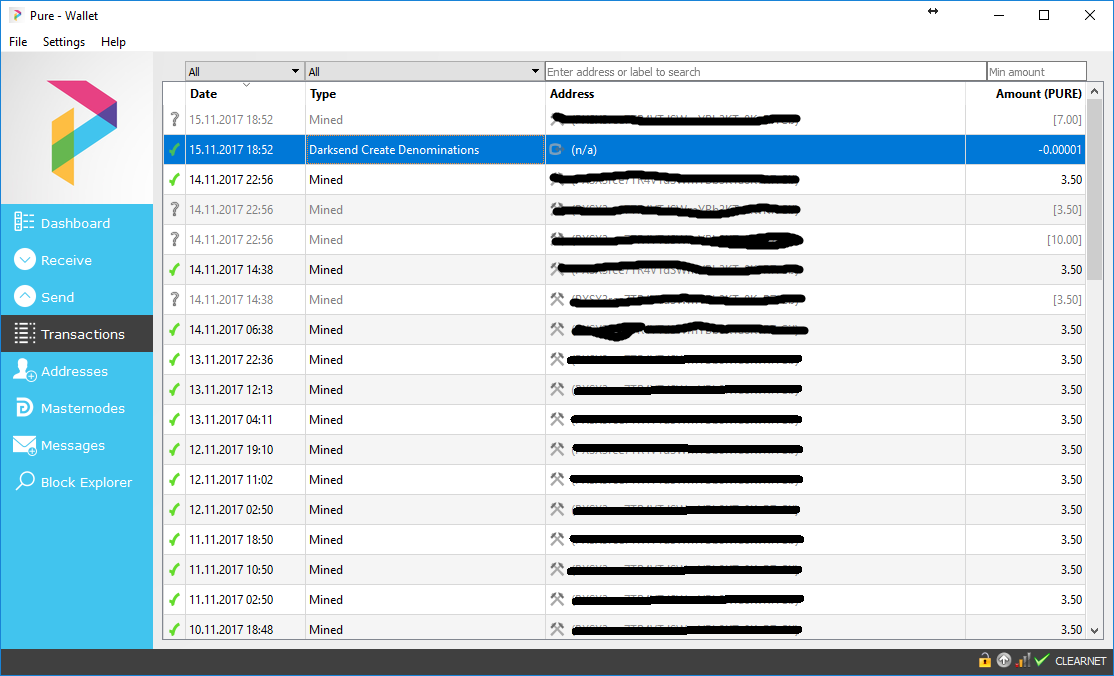This screenshot has width=1114, height=676.
Task: Click the sync checkmark in status bar
Action: pyautogui.click(x=1042, y=660)
